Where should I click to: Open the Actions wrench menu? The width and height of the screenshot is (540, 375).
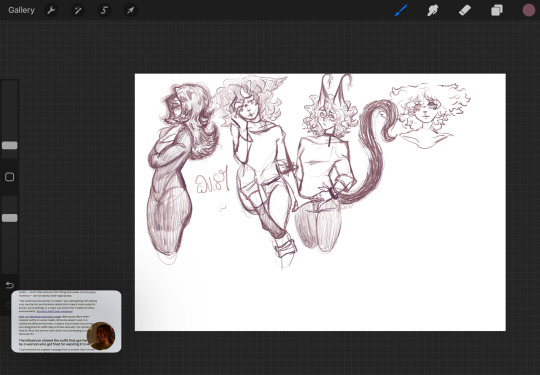(51, 10)
